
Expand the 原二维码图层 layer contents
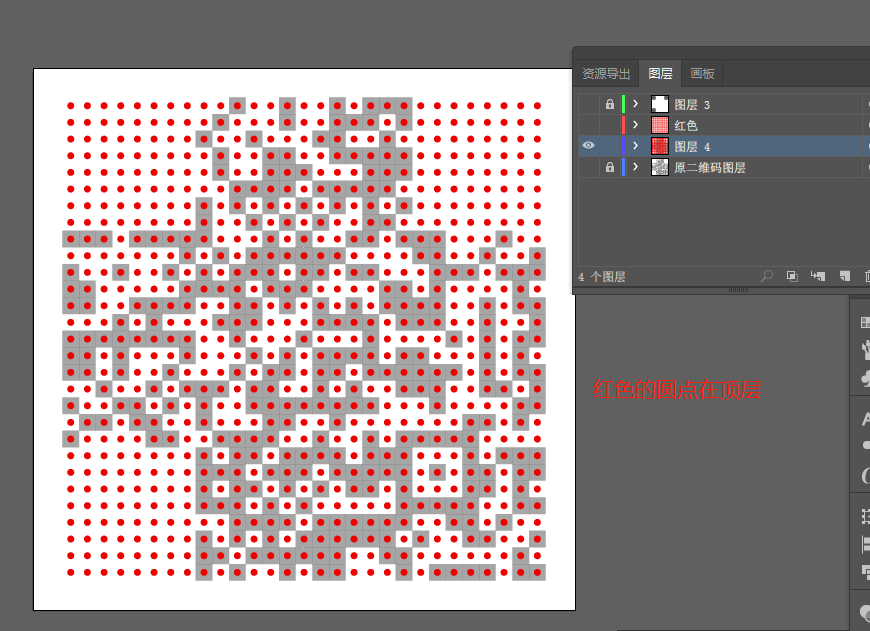pyautogui.click(x=636, y=167)
